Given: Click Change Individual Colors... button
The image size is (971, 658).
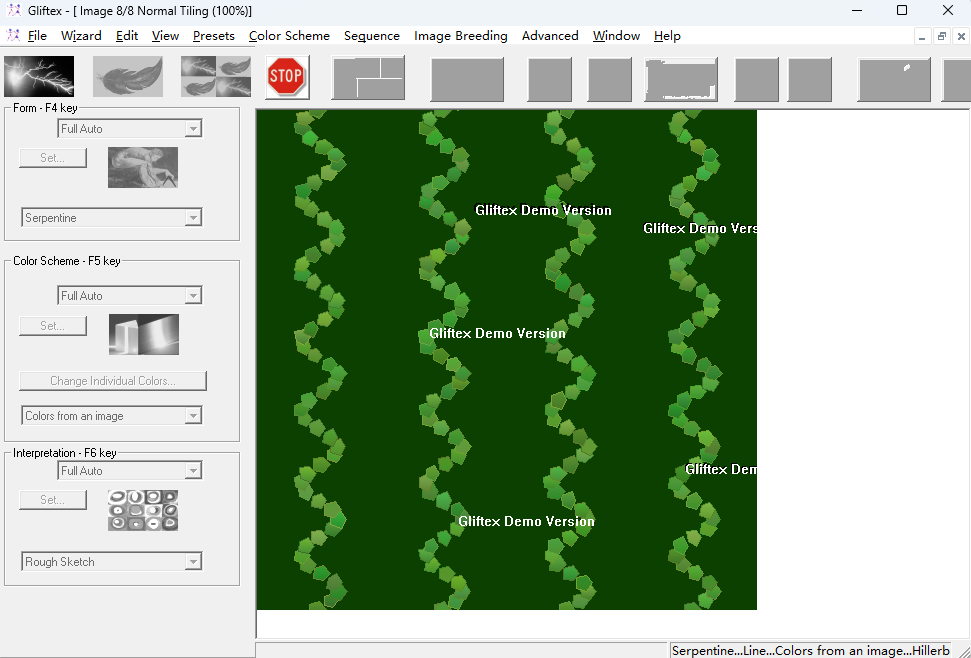Looking at the screenshot, I should coord(113,381).
